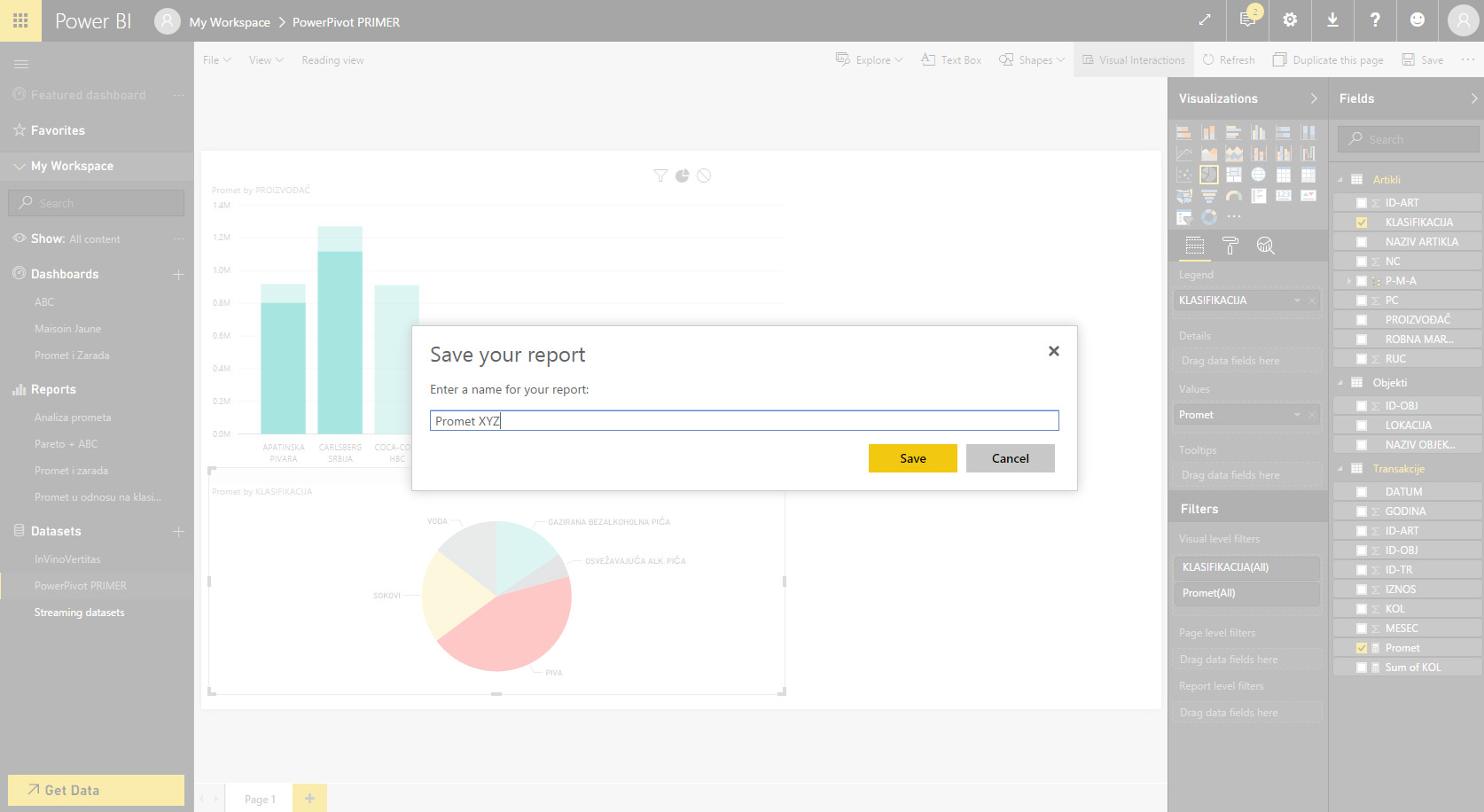1484x812 pixels.
Task: Pick the Funnel visualization icon
Action: pyautogui.click(x=1208, y=196)
